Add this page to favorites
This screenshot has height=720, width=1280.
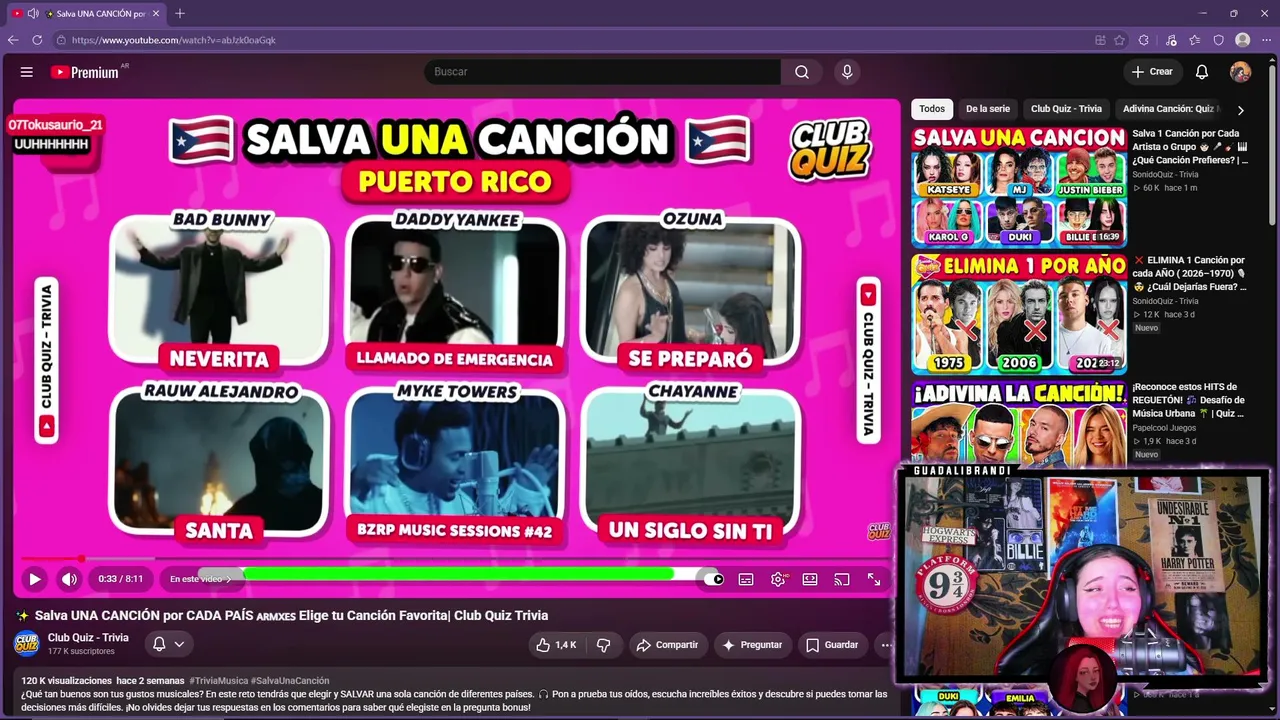1119,40
